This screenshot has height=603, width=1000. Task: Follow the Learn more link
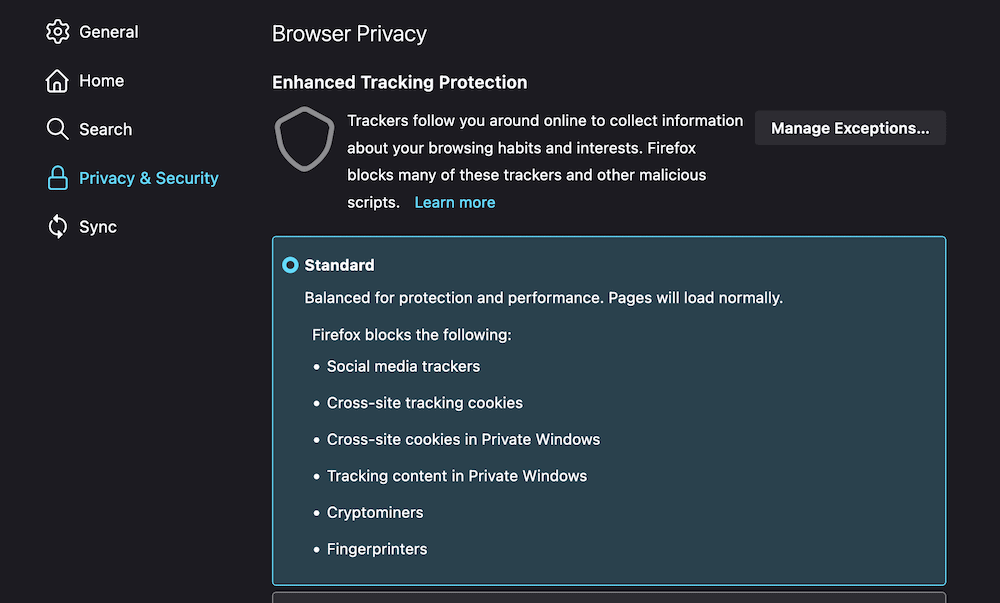(x=454, y=202)
